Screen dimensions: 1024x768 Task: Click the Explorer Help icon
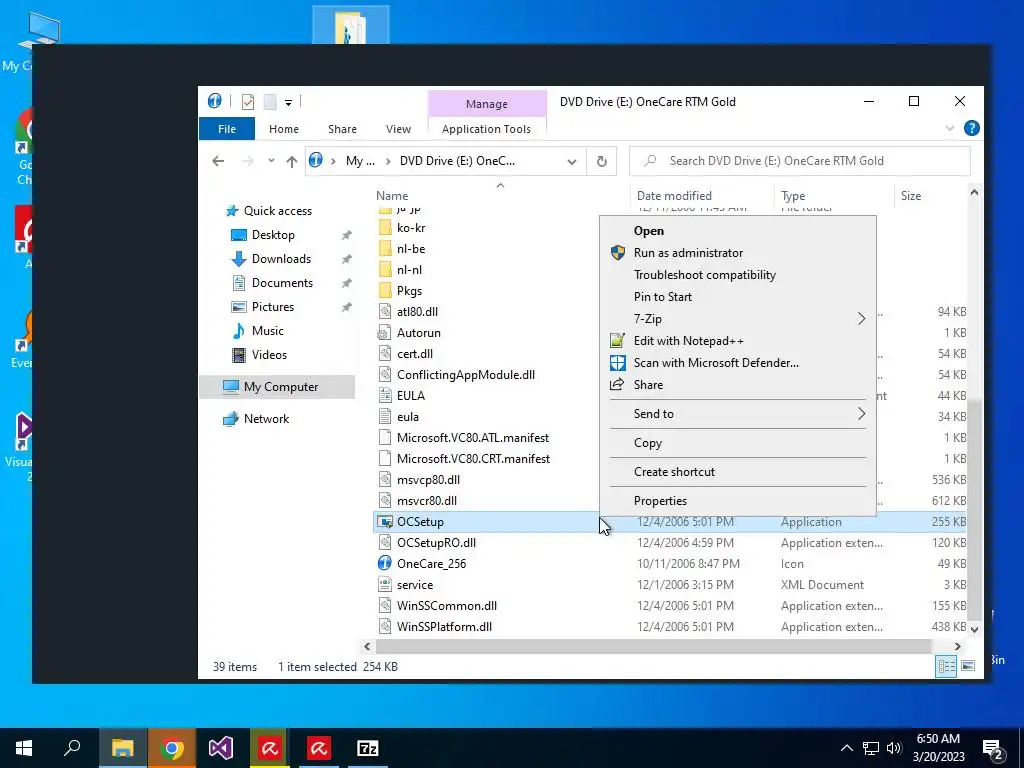click(971, 128)
